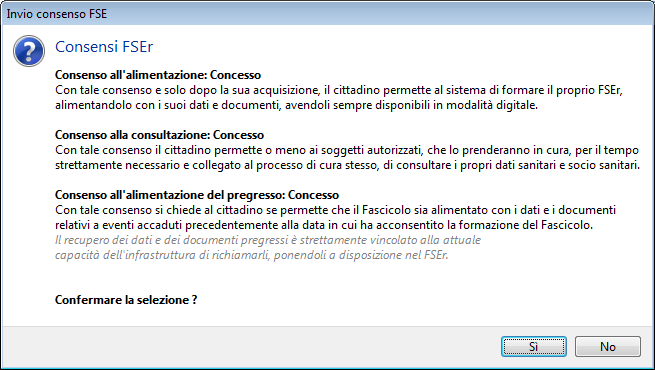
Task: Click the 'Consenso alla consultazione: Concesso' heading
Action: [x=159, y=135]
